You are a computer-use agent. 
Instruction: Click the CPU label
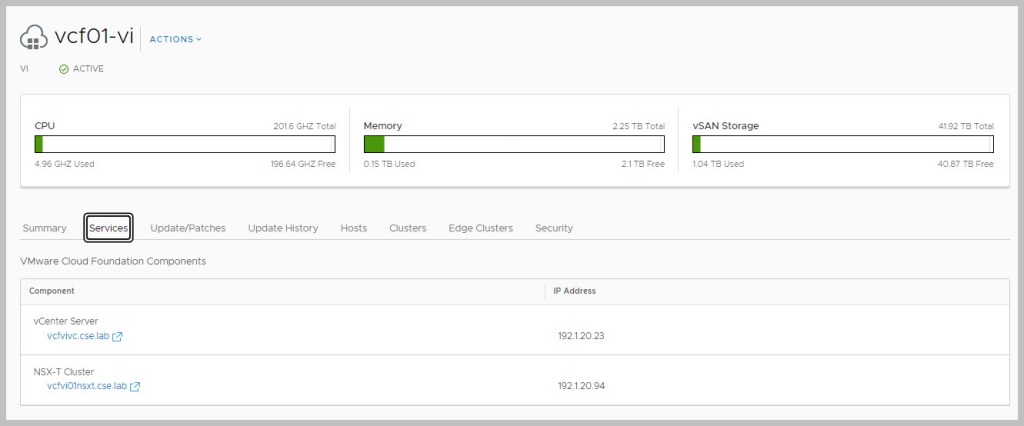[44, 125]
